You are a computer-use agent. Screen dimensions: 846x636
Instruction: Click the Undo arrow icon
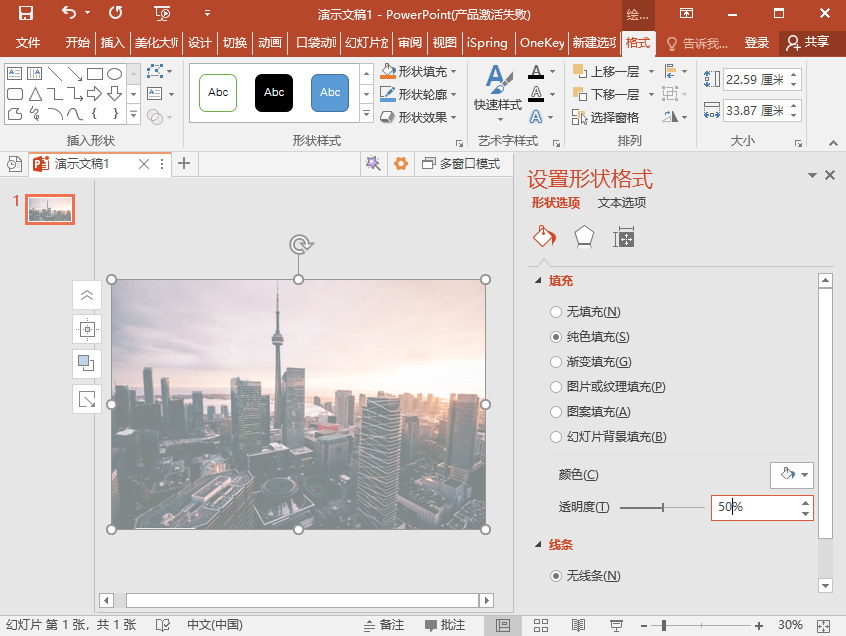68,14
